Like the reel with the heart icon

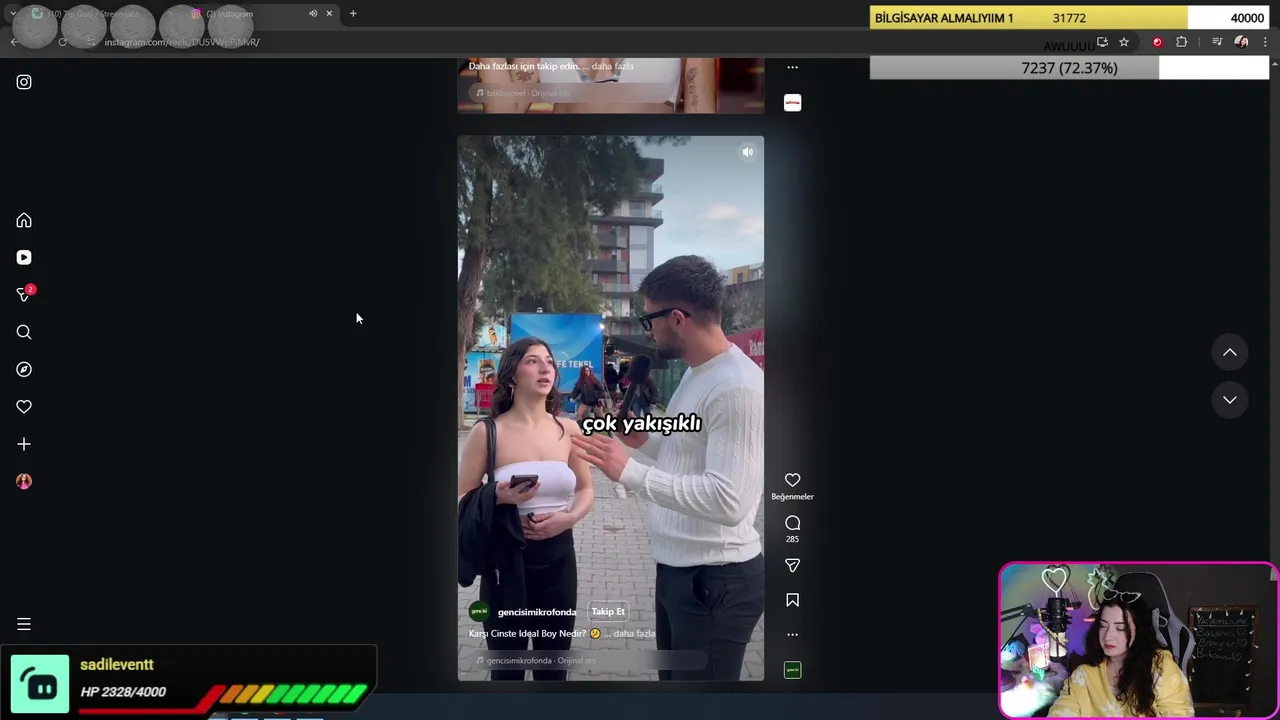[x=792, y=480]
